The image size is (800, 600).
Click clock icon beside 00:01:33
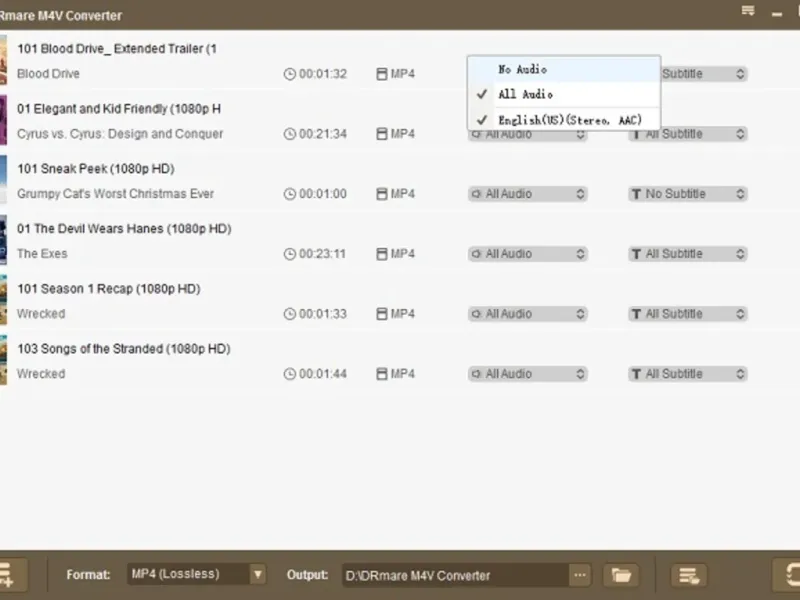pos(290,314)
